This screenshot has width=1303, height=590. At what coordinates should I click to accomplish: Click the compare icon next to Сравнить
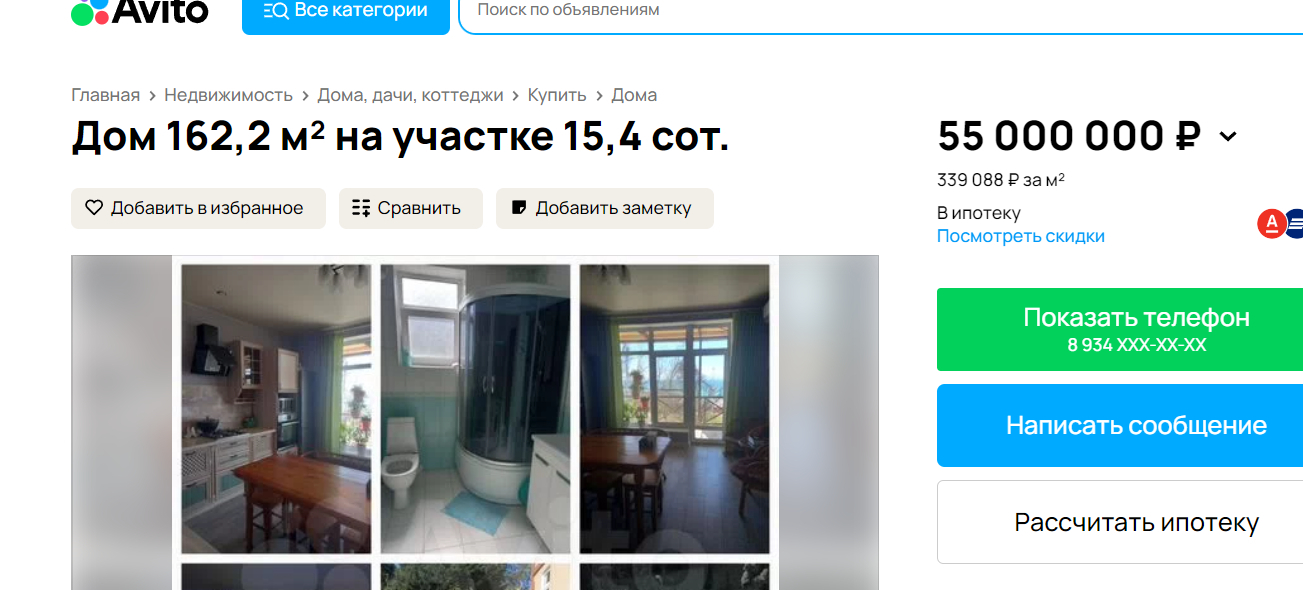pyautogui.click(x=361, y=208)
